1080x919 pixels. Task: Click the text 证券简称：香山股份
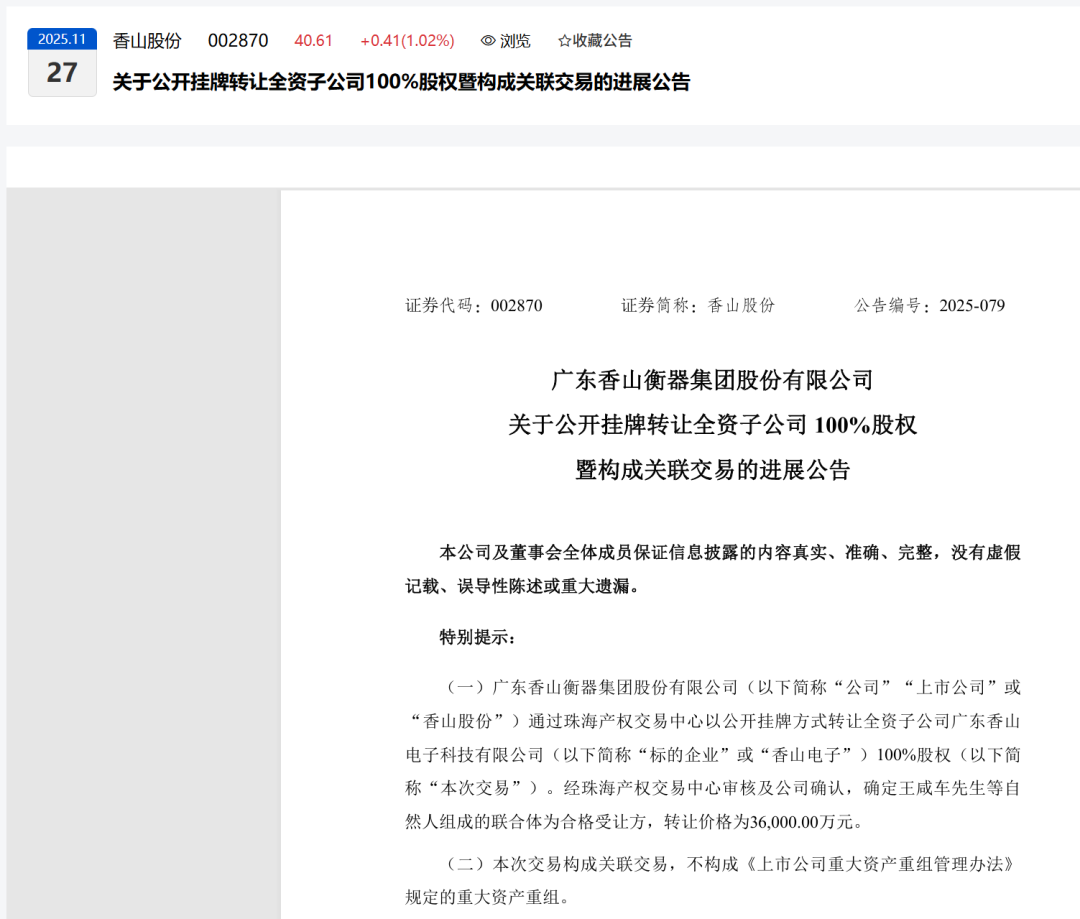pyautogui.click(x=698, y=305)
